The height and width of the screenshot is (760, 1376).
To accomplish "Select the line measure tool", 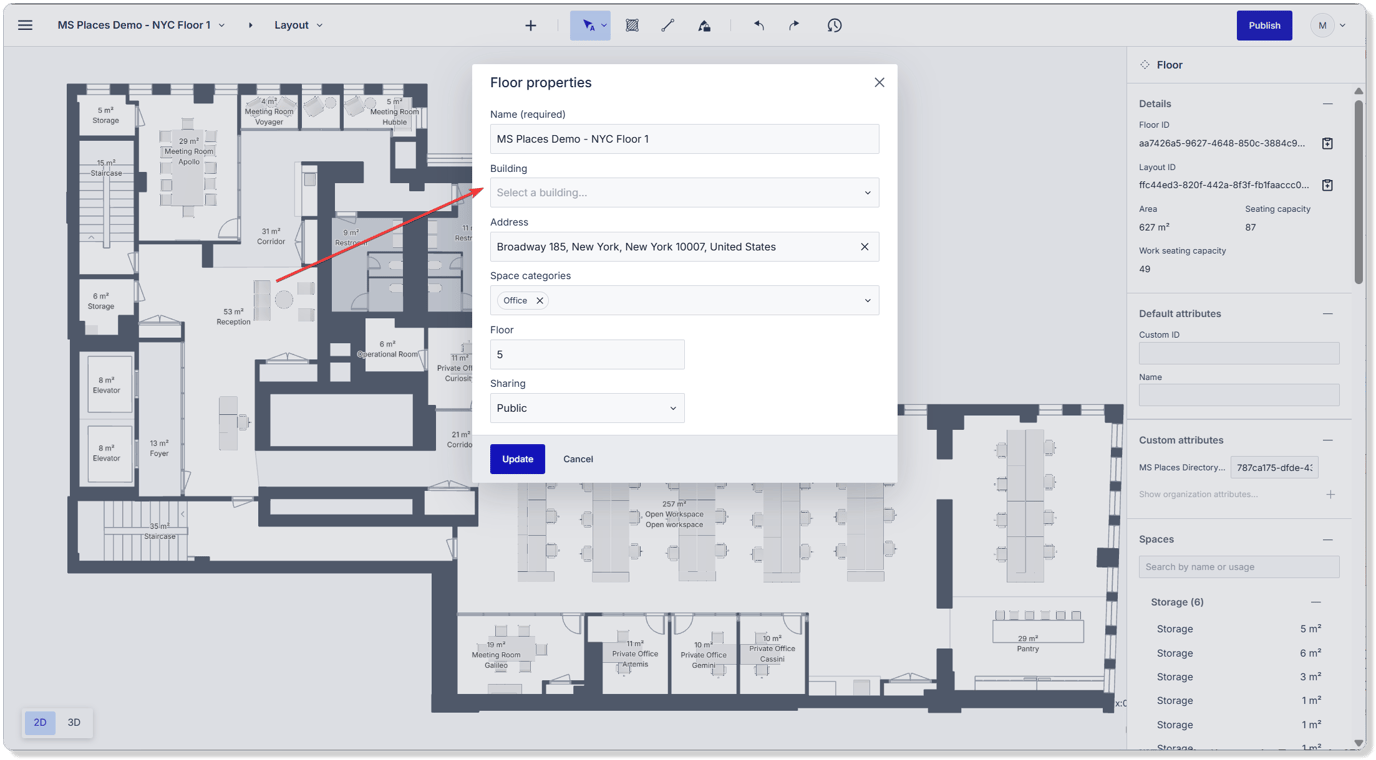I will 668,25.
